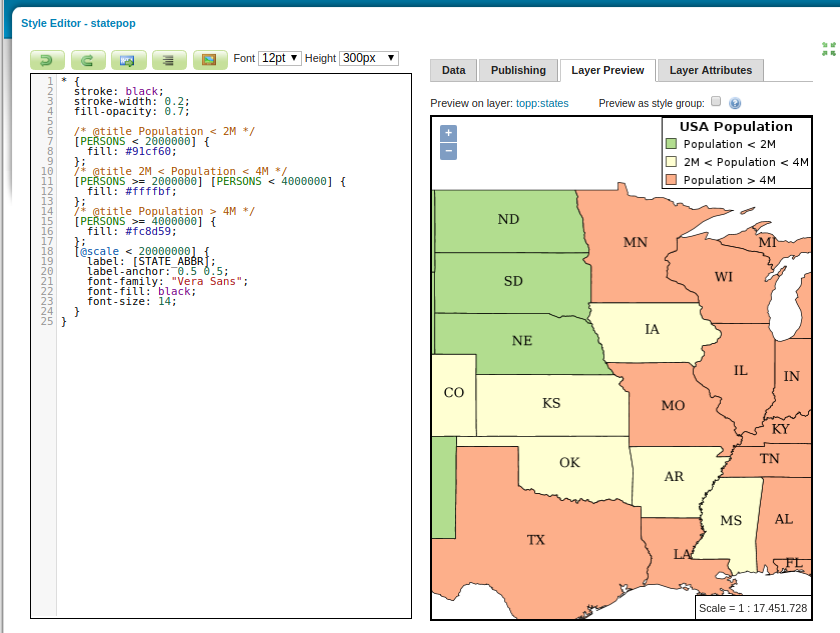
Task: Click the insert image toolbar icon
Action: click(210, 59)
